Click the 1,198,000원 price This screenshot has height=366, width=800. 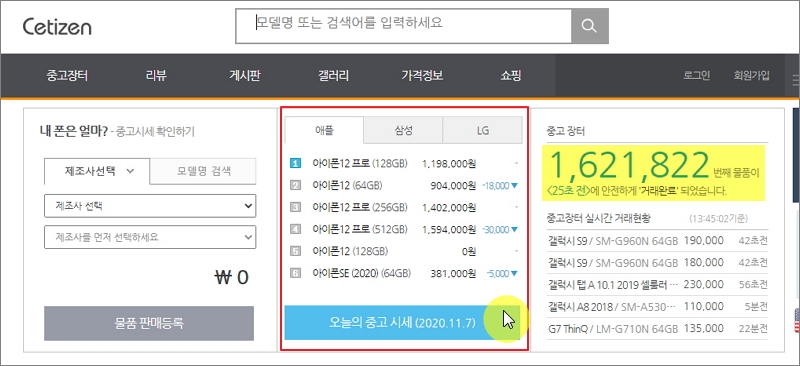(x=449, y=164)
